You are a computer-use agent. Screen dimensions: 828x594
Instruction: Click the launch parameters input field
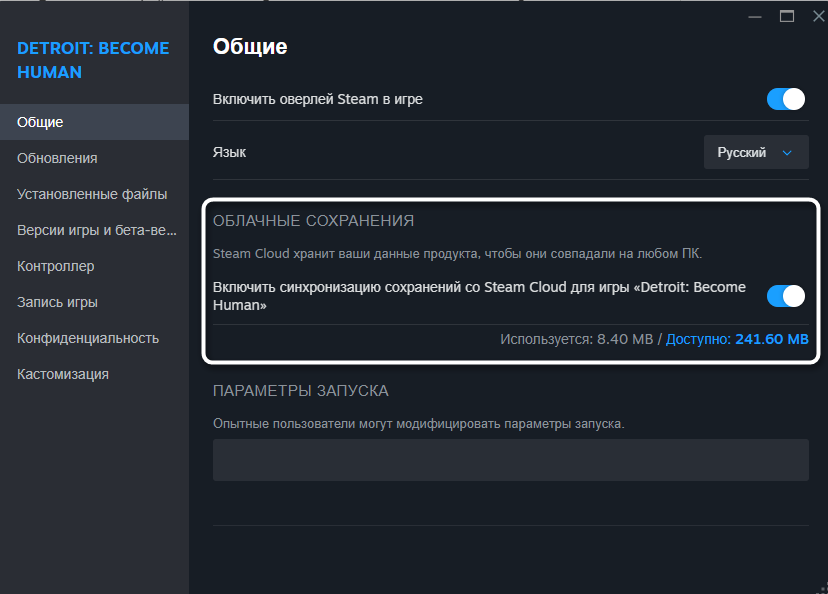click(511, 460)
